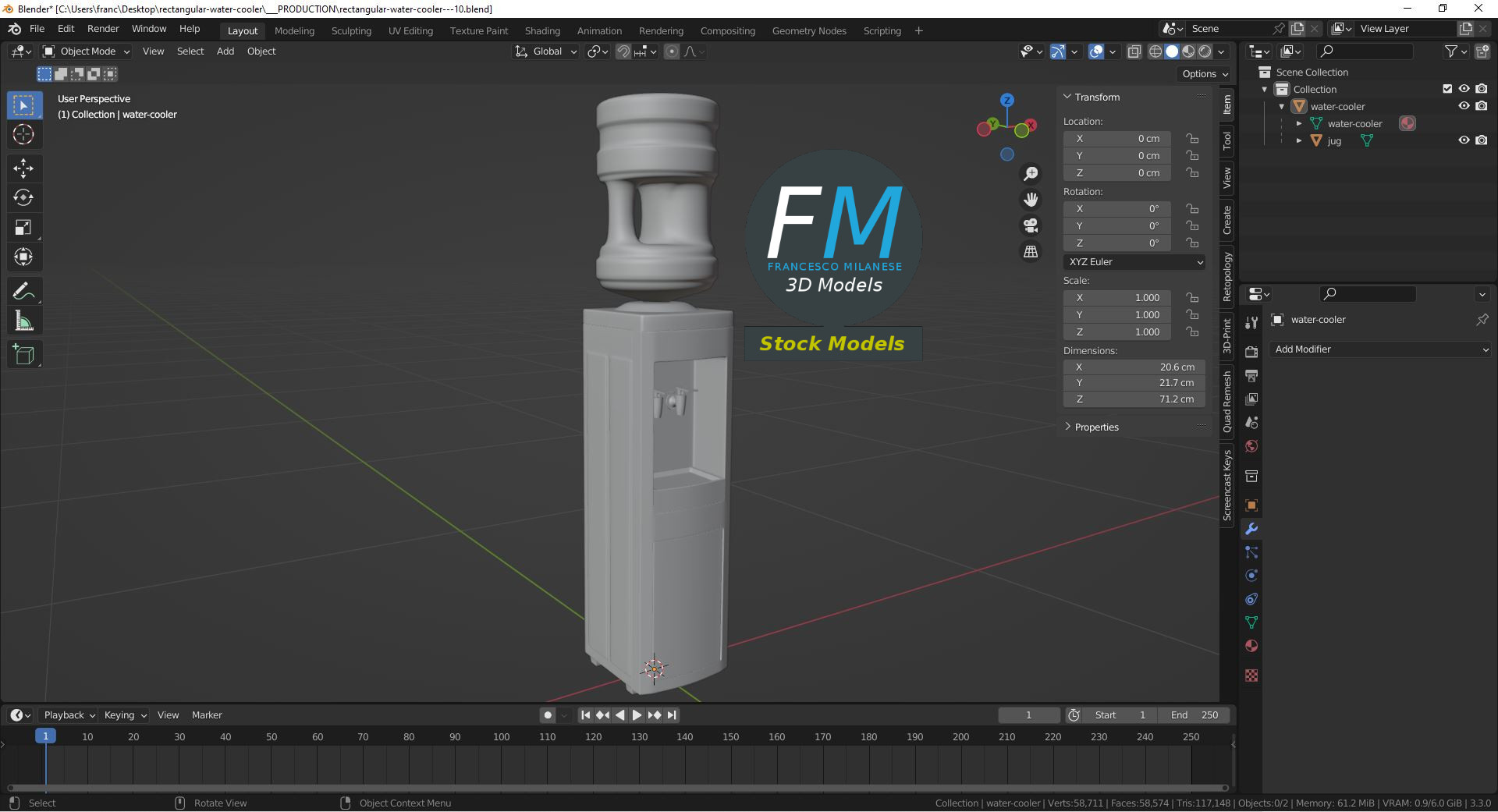Click the Dimensions X value field
The width and height of the screenshot is (1498, 812).
[x=1134, y=367]
